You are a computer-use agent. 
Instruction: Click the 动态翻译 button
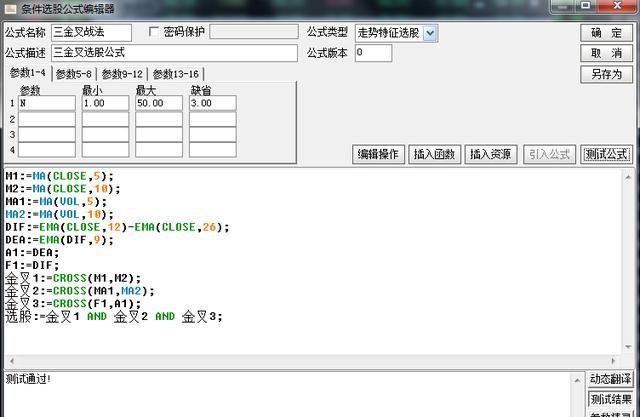coord(610,379)
